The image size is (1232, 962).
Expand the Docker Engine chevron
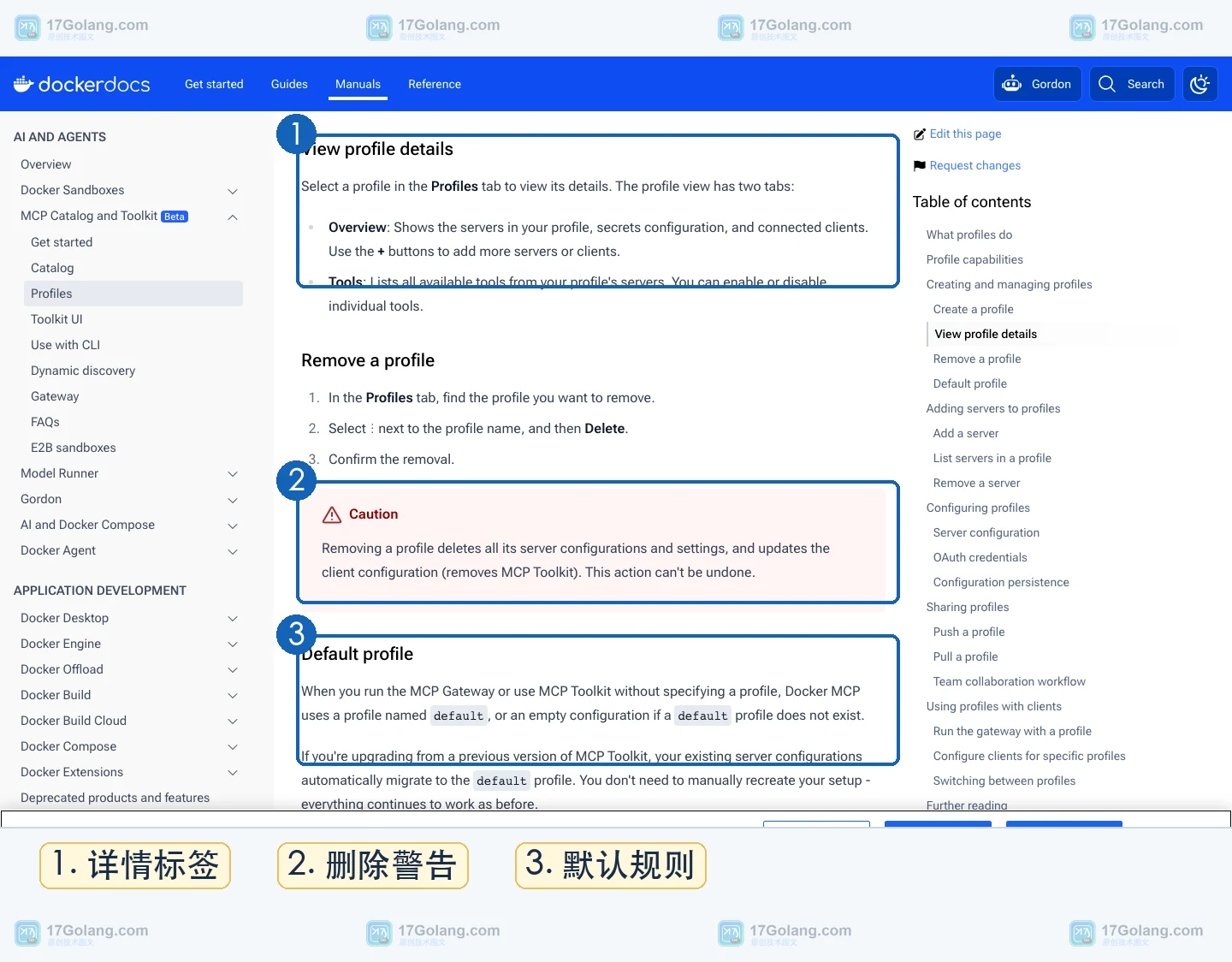click(x=233, y=644)
